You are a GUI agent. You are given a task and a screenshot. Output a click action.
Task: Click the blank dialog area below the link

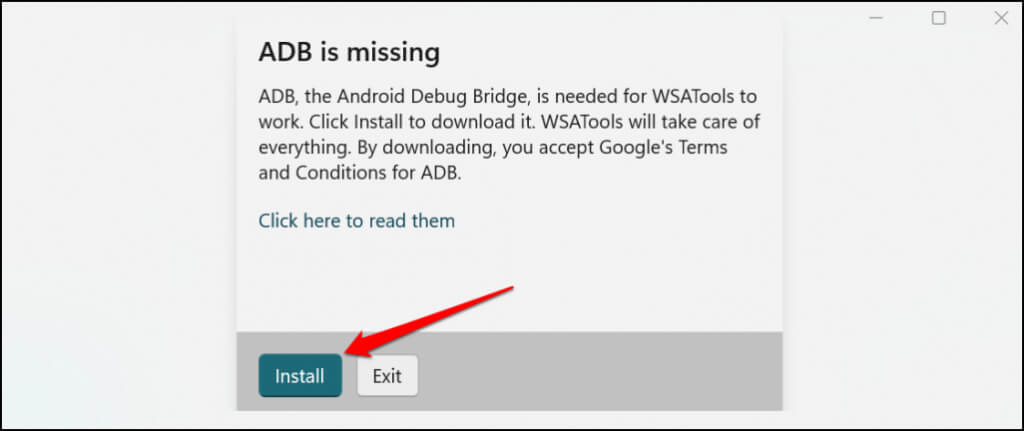508,280
